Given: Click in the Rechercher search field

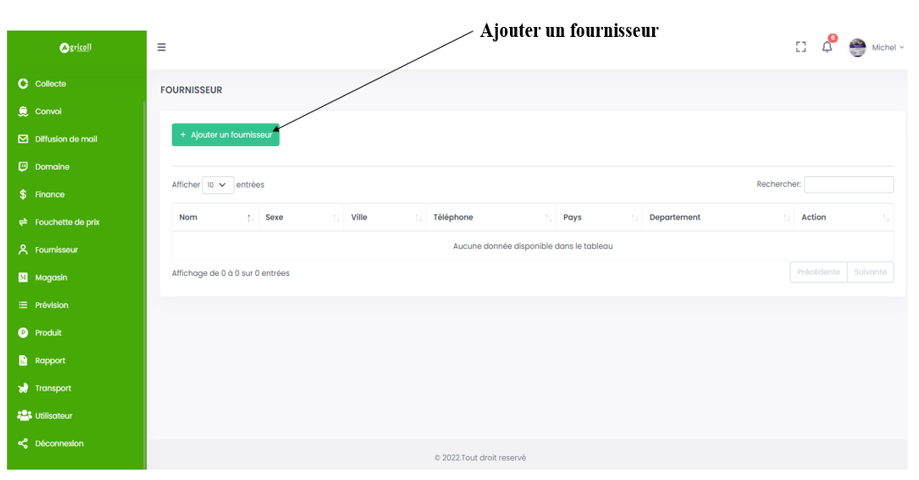Looking at the screenshot, I should click(x=848, y=185).
